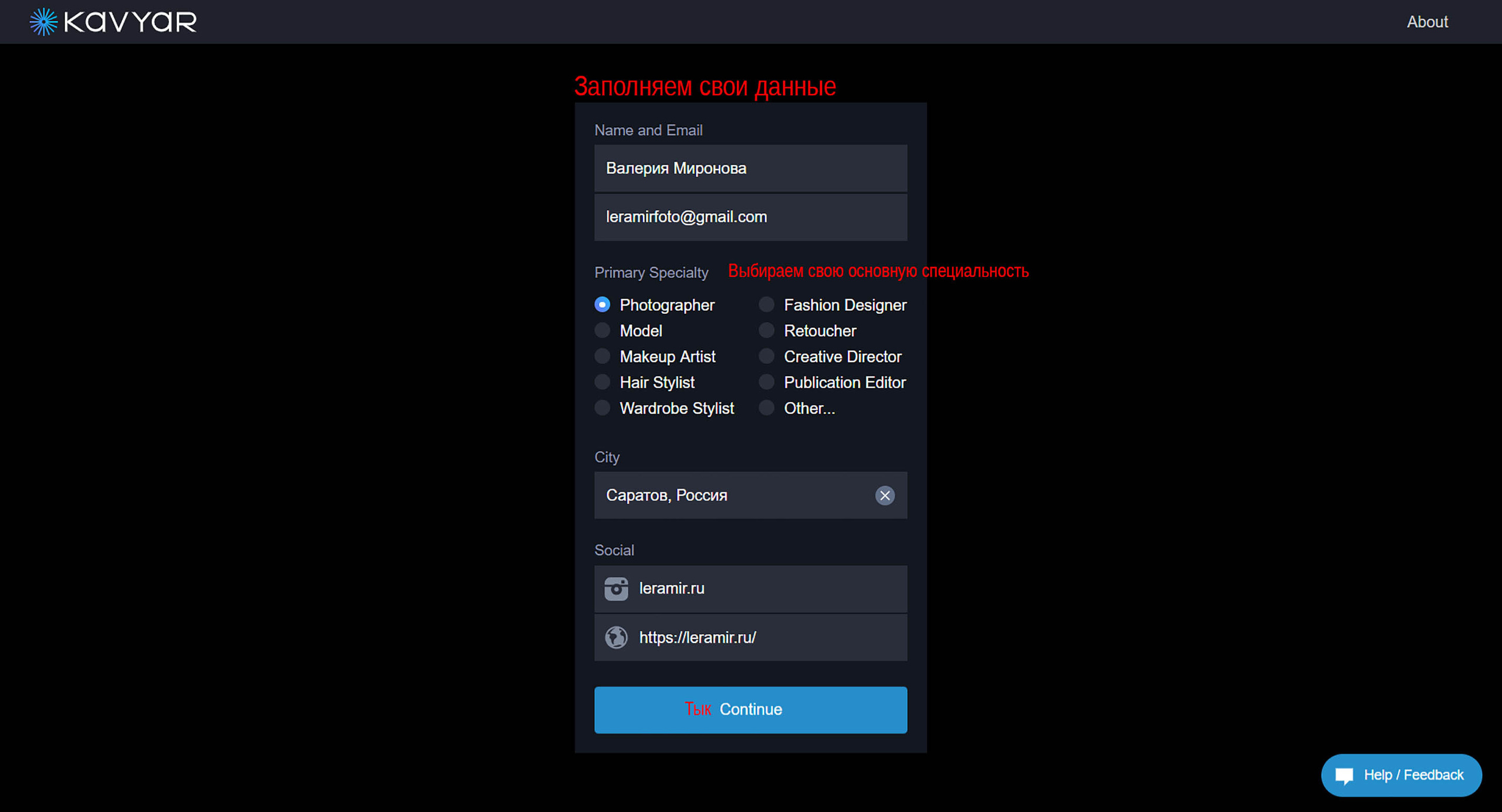
Task: Click the Instagram camera icon
Action: [x=615, y=588]
